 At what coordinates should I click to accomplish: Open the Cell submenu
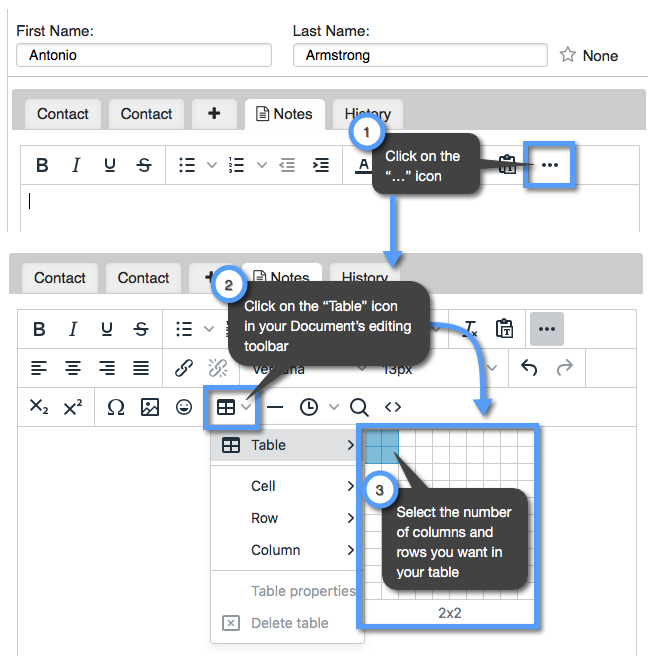(287, 486)
